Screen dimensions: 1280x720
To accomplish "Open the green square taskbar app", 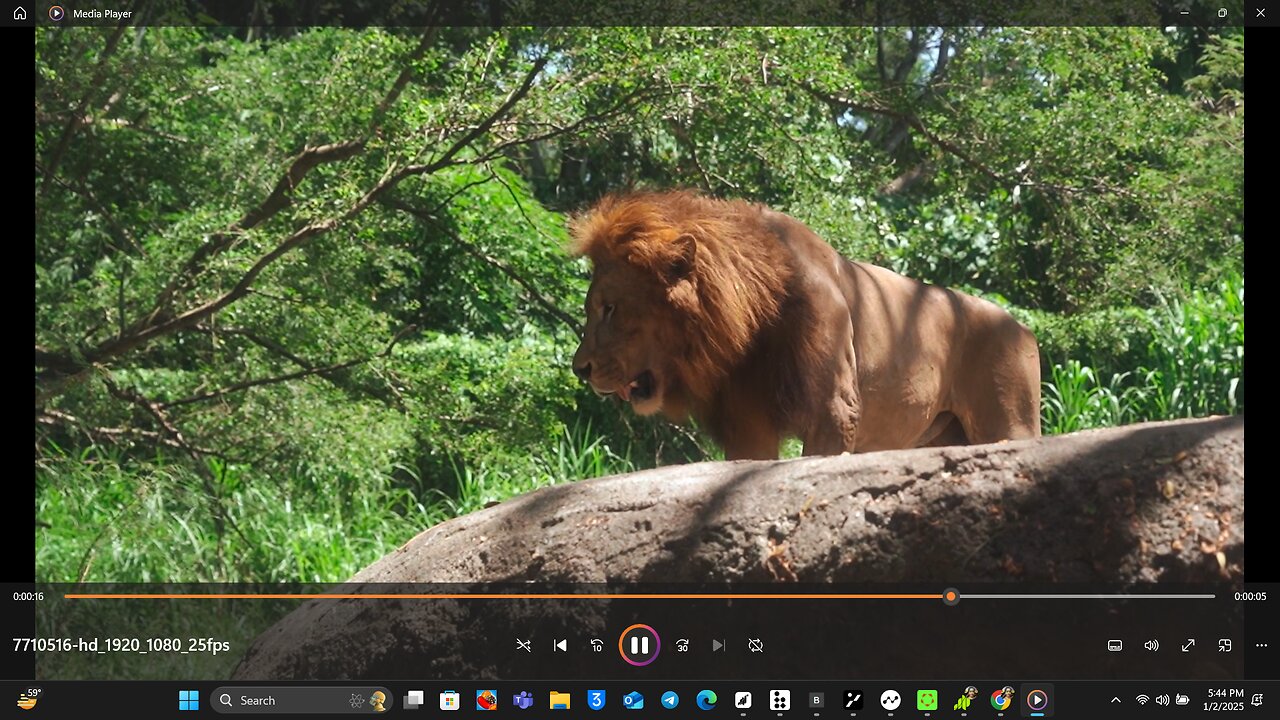I will tap(927, 700).
